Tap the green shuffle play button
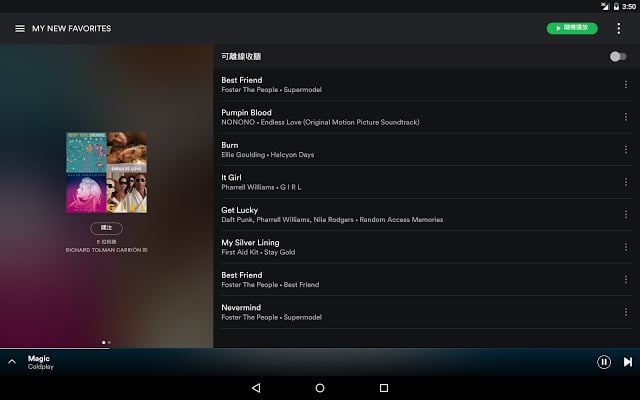 click(x=572, y=28)
